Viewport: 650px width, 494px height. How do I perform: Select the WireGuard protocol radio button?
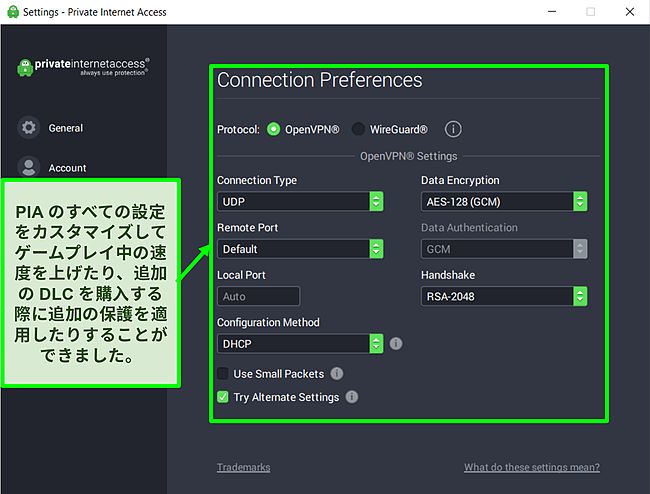click(358, 129)
